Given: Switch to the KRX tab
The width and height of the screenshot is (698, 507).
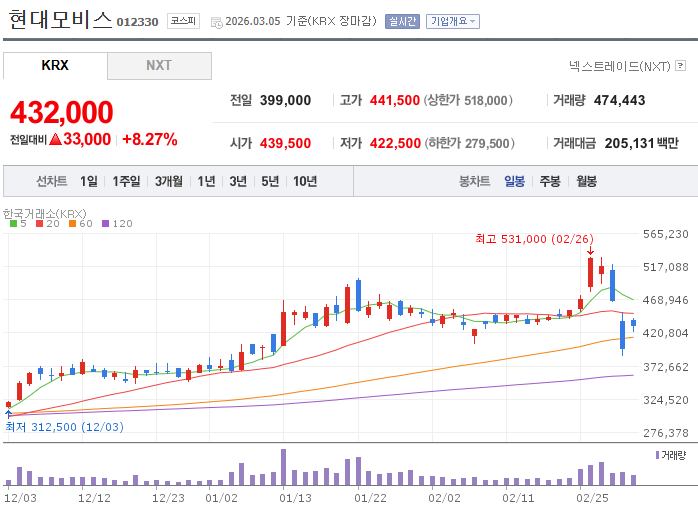Looking at the screenshot, I should [55, 65].
